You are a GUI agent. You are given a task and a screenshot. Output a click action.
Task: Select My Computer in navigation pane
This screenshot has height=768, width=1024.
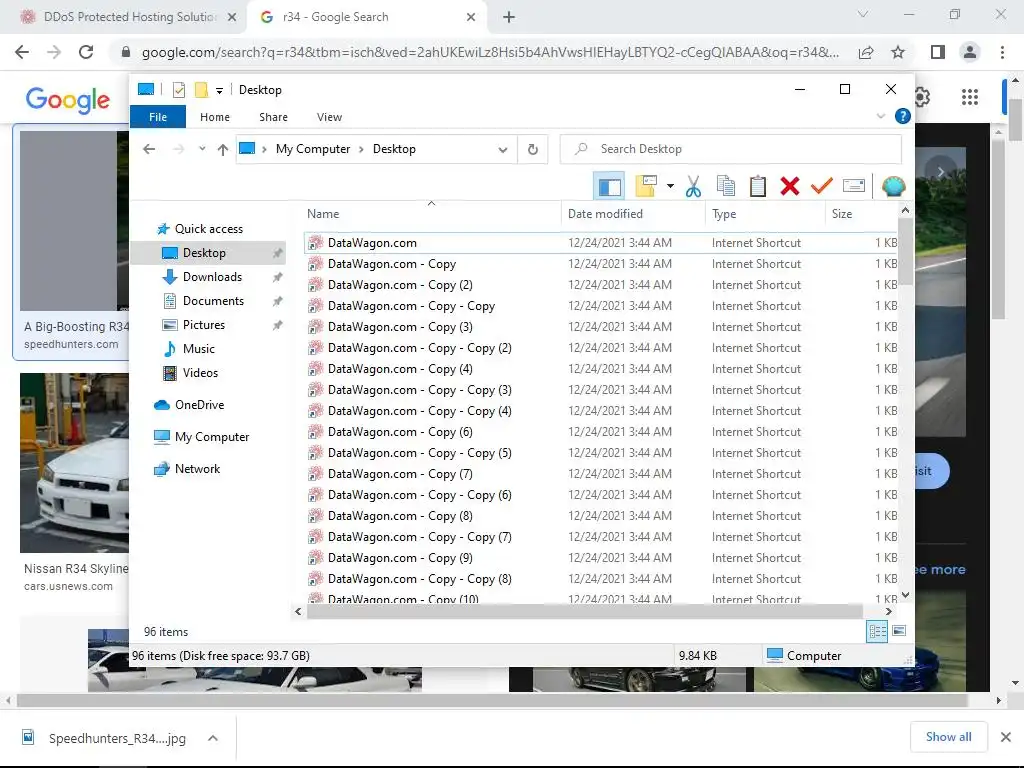(x=212, y=437)
